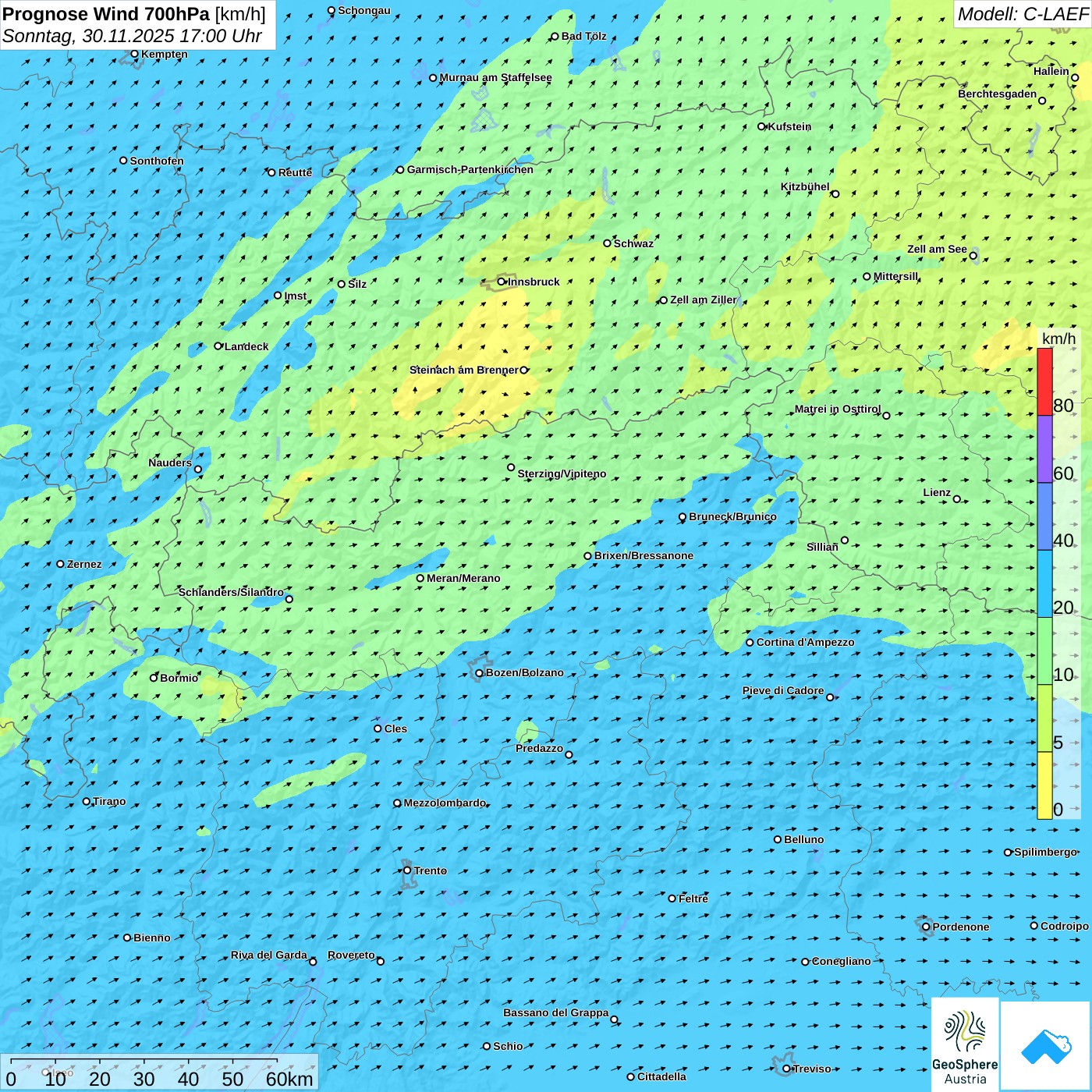The width and height of the screenshot is (1092, 1092).
Task: Click the Landeck location dot
Action: tap(218, 346)
